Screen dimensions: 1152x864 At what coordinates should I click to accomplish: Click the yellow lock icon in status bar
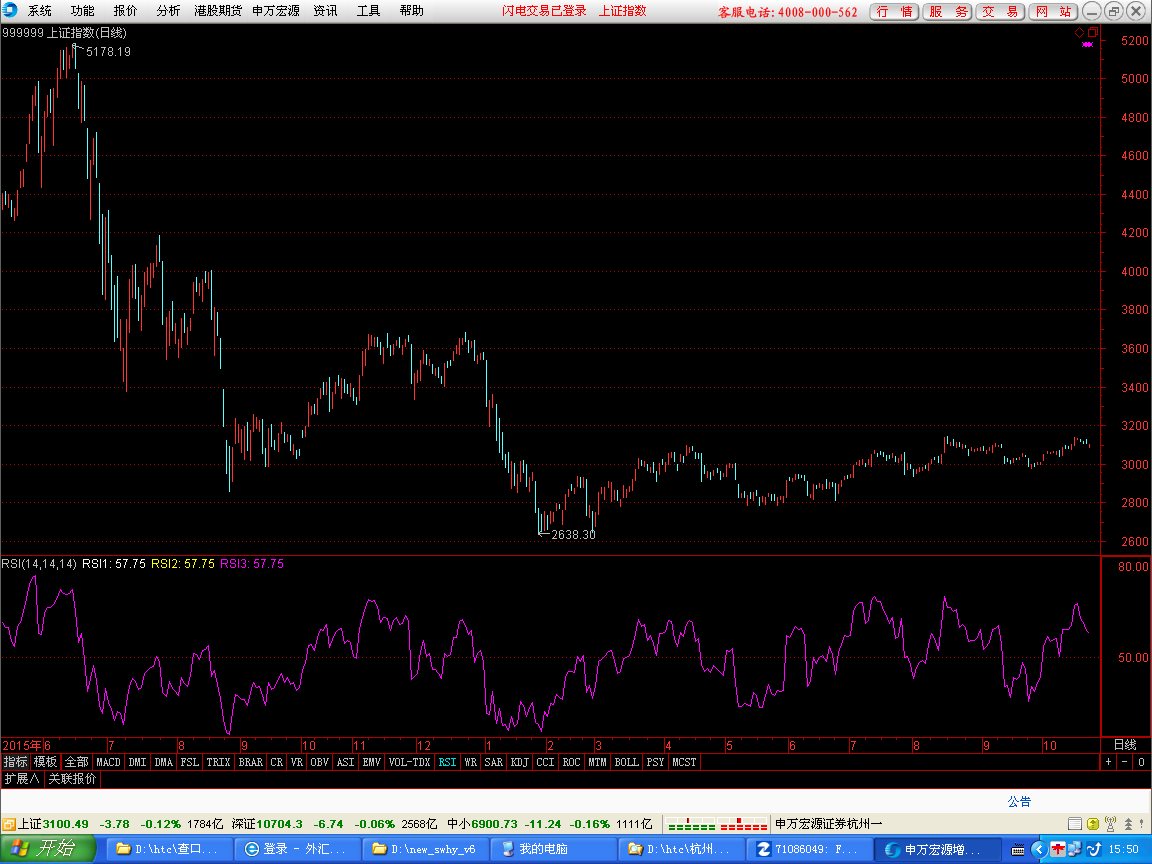click(1092, 824)
